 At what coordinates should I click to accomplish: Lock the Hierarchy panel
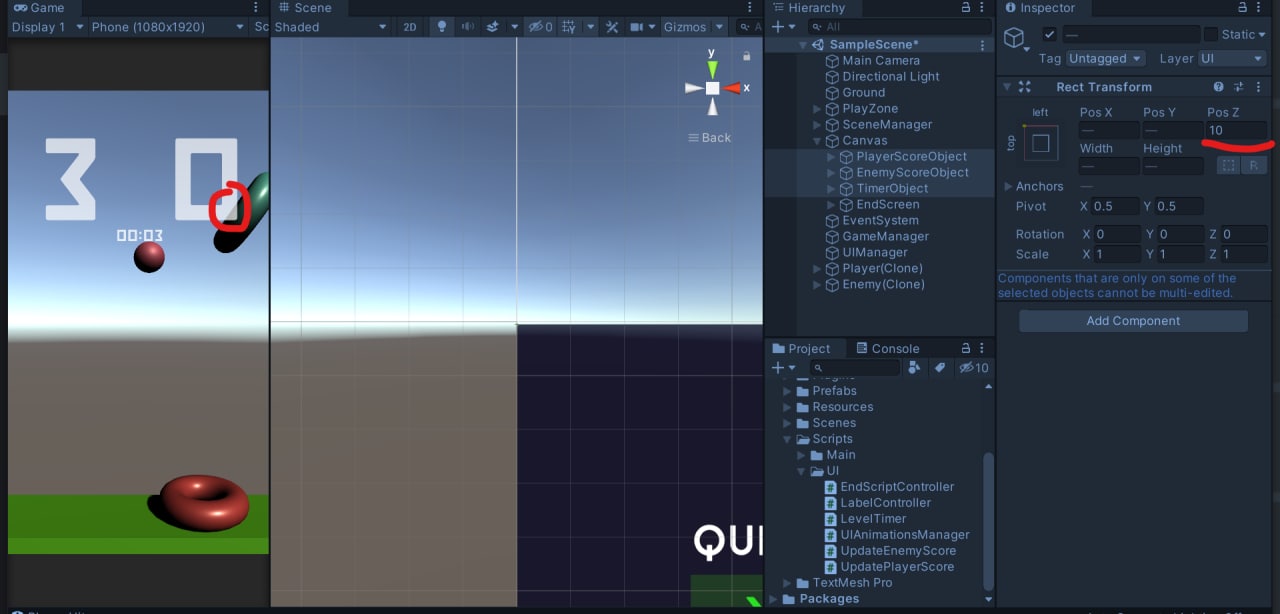pyautogui.click(x=965, y=8)
